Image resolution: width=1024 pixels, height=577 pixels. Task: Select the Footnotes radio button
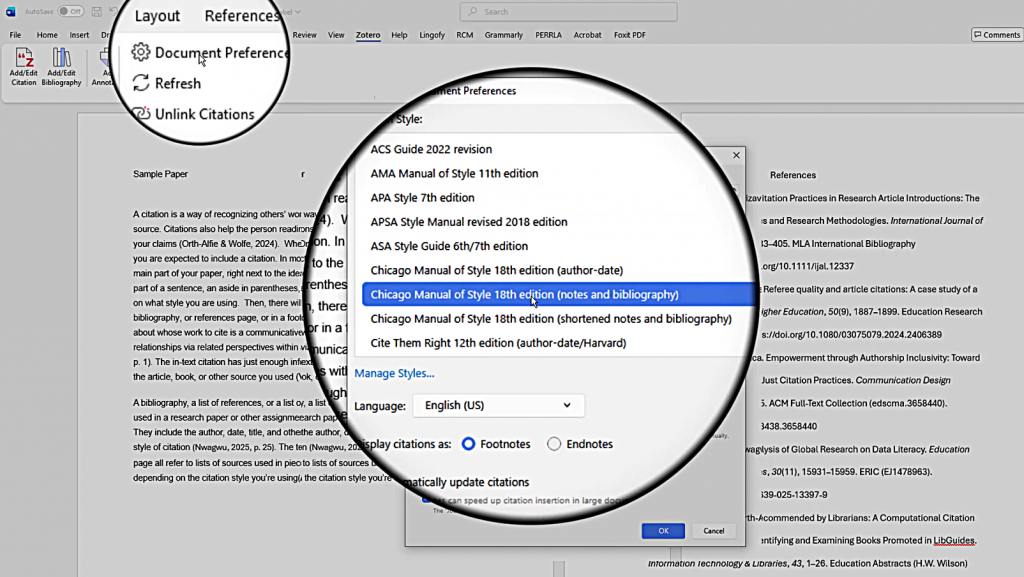(468, 444)
